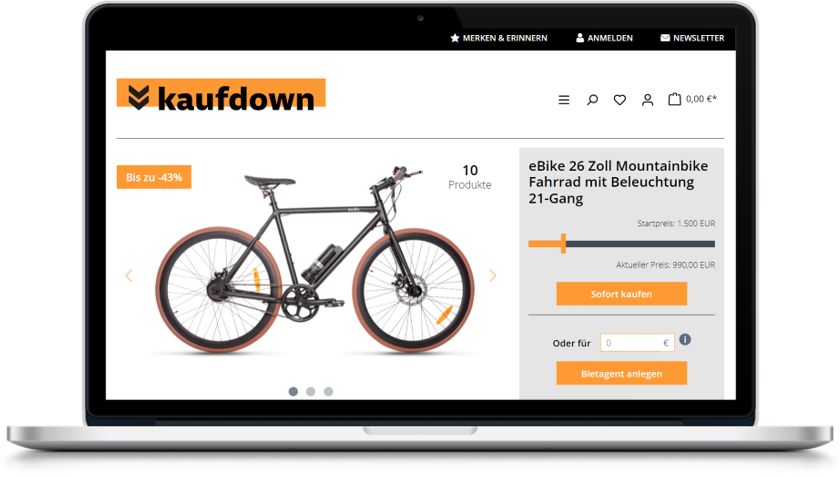
Task: Select the first carousel dot
Action: [x=293, y=392]
